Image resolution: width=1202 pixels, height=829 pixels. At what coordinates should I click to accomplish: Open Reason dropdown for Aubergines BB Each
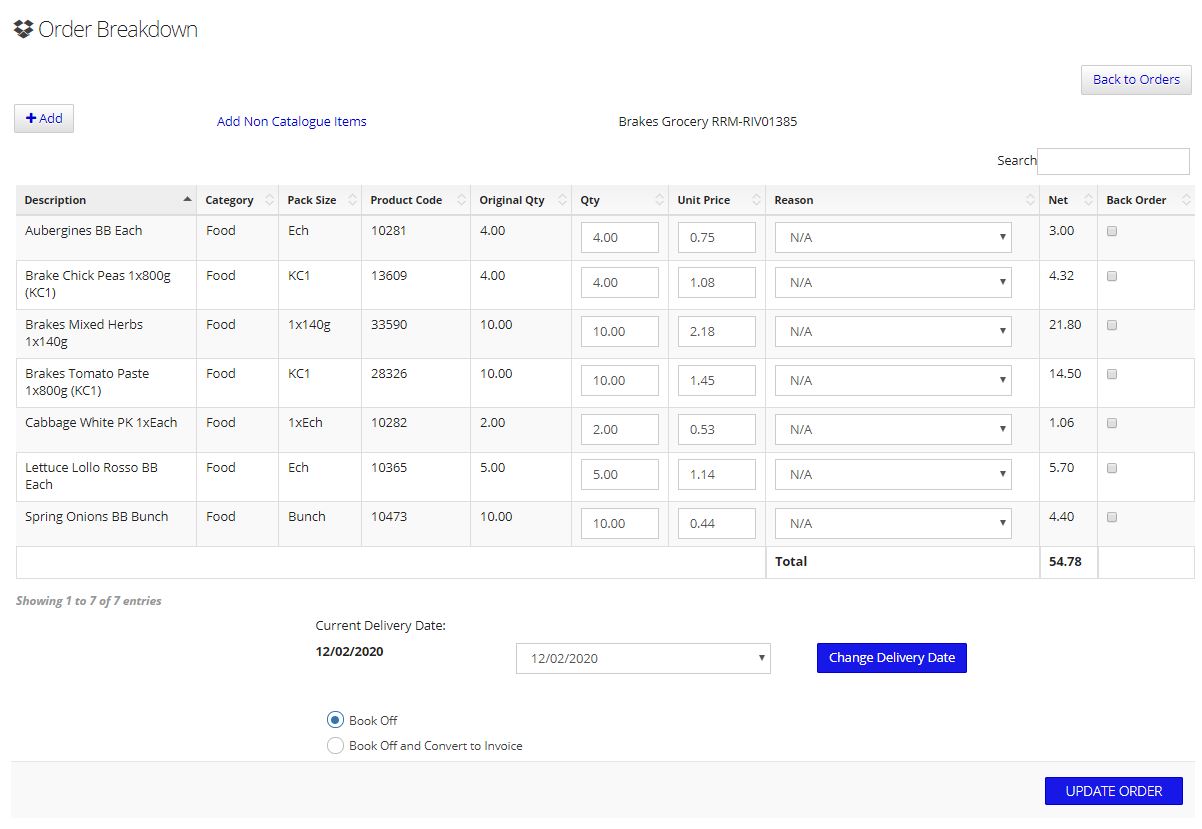pos(893,238)
